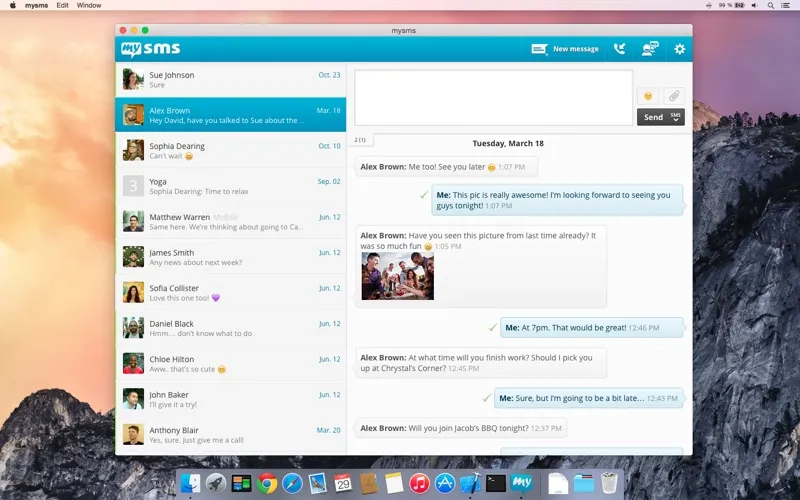Open Sophia Dearing conversation
The image size is (800, 500).
(231, 151)
